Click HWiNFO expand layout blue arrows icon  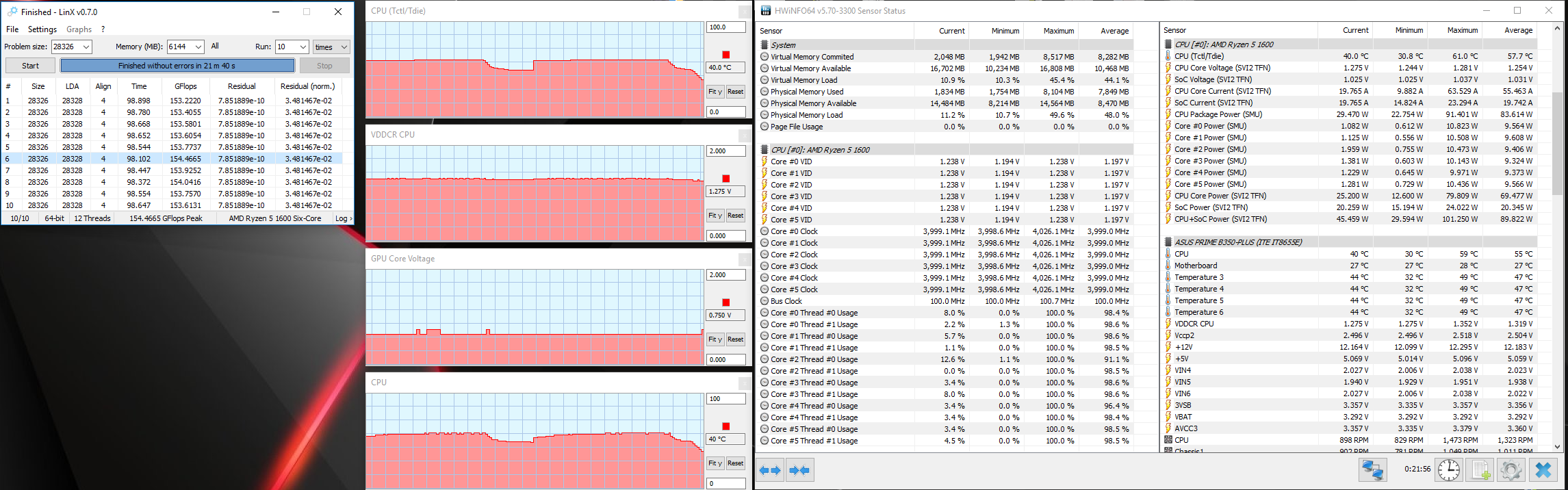click(x=770, y=470)
